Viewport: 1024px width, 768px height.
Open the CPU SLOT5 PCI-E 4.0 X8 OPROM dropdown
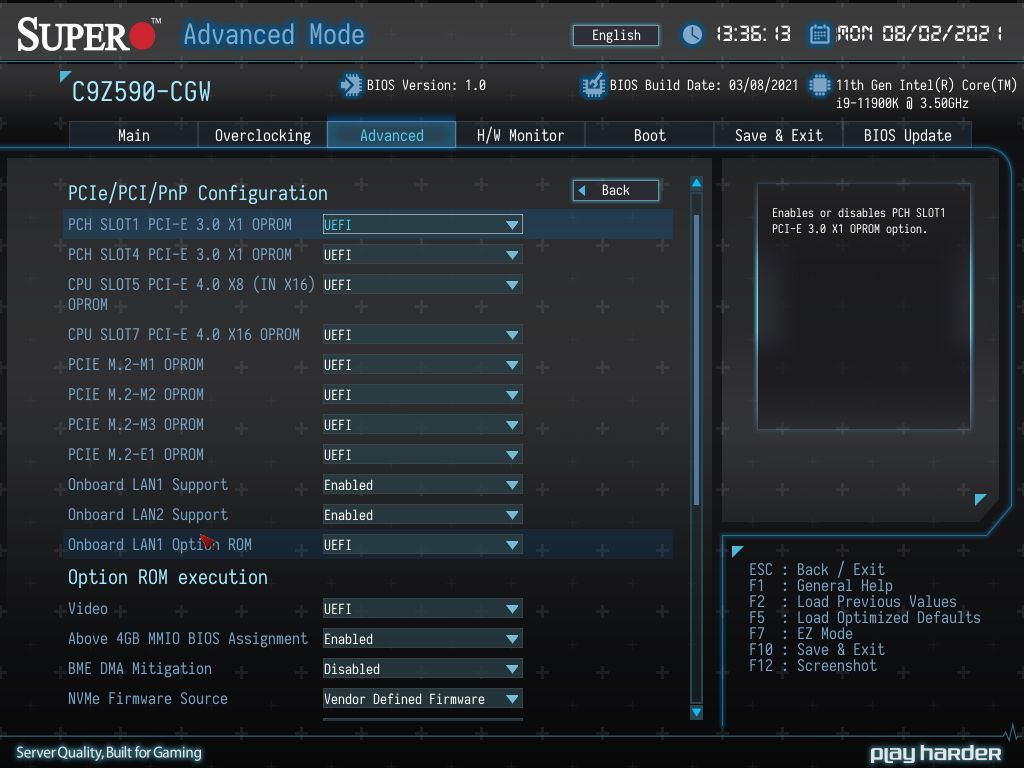pyautogui.click(x=423, y=285)
